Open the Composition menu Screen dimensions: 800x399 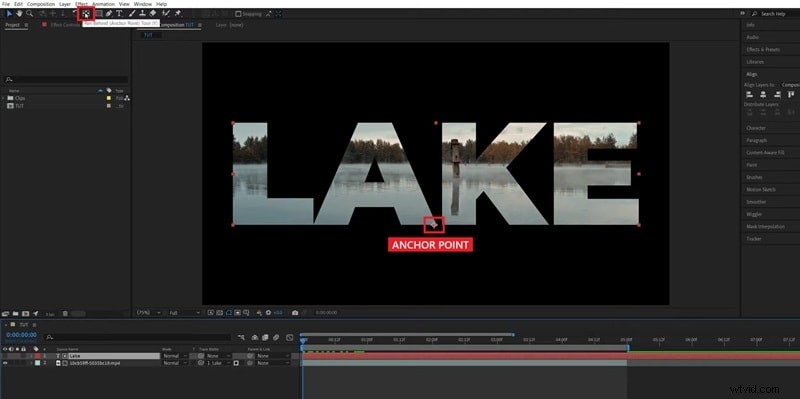coord(41,4)
